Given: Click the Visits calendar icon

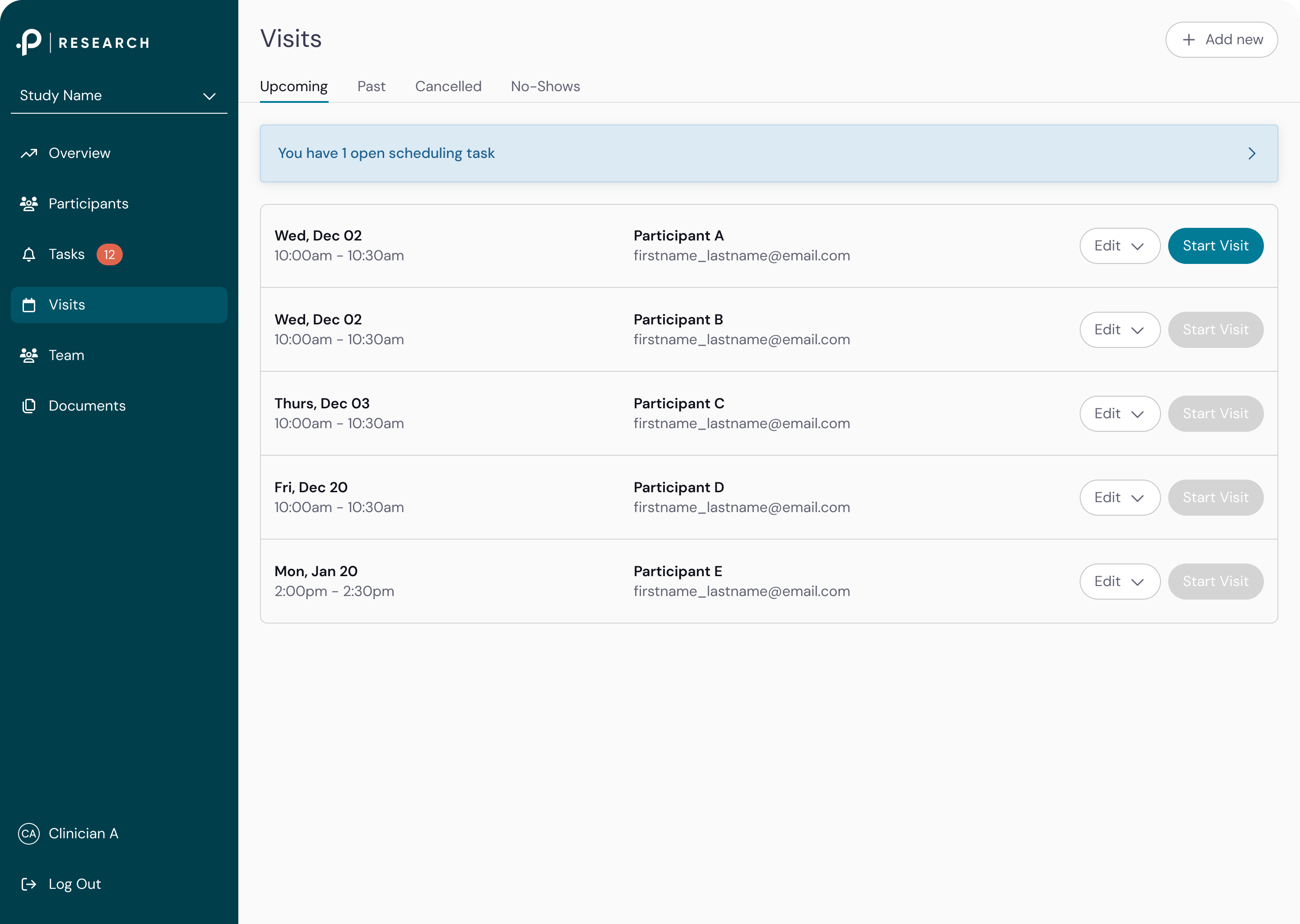Looking at the screenshot, I should click(29, 305).
